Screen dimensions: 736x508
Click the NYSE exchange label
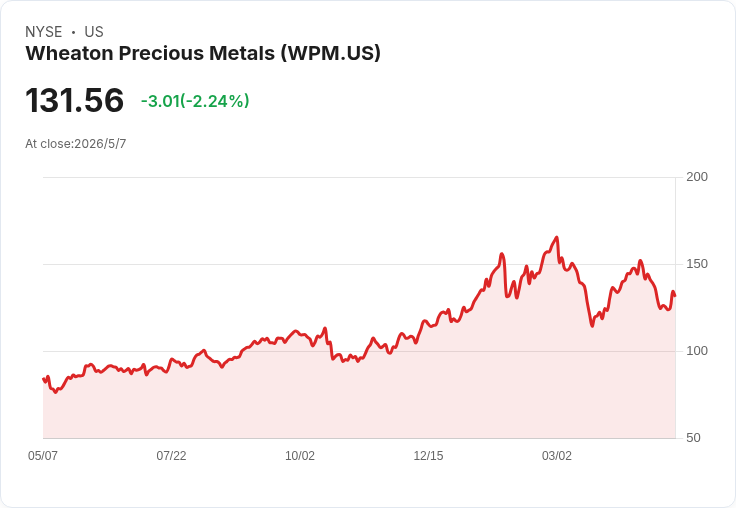tap(44, 32)
